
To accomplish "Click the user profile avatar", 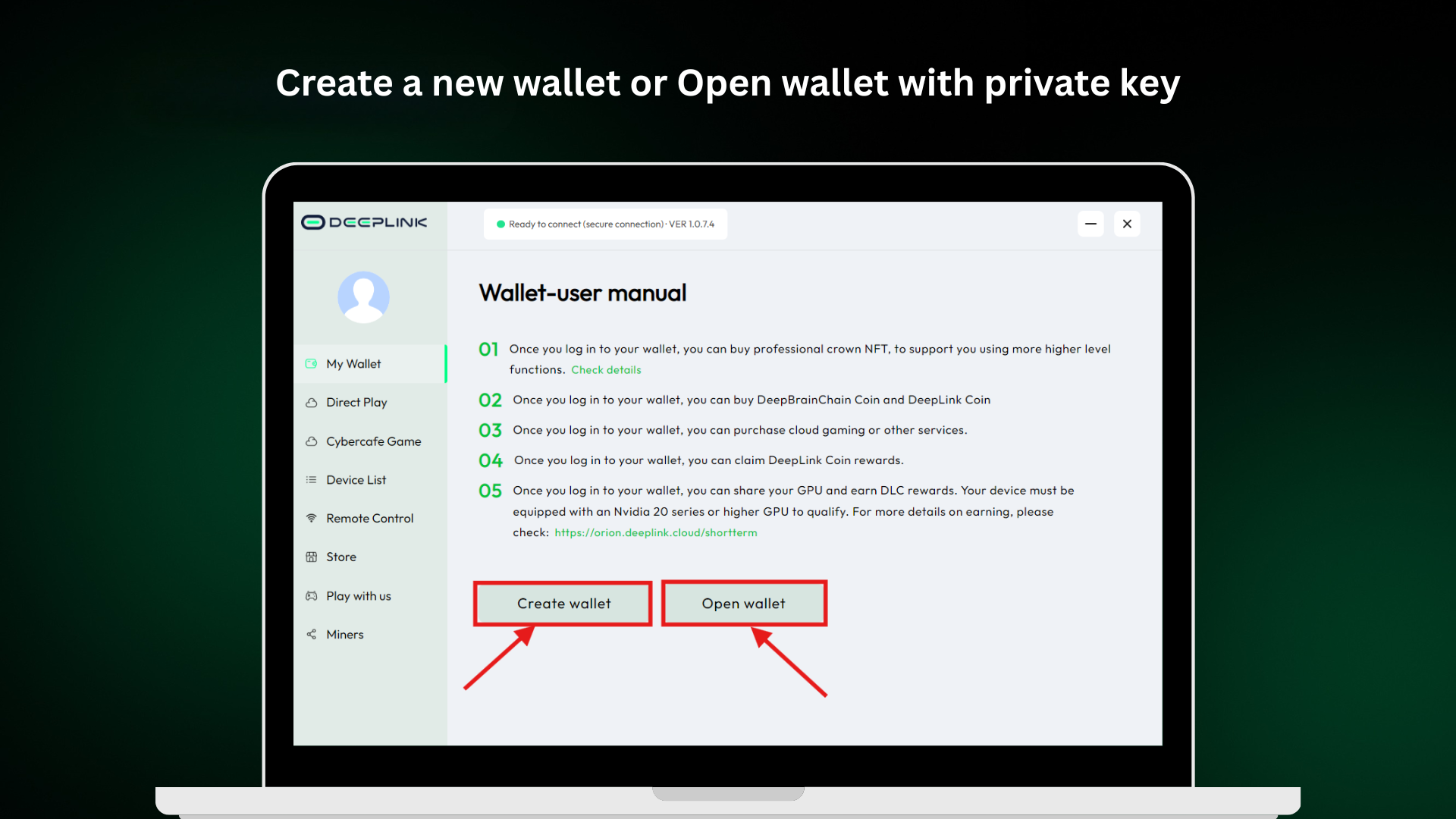I will click(363, 297).
